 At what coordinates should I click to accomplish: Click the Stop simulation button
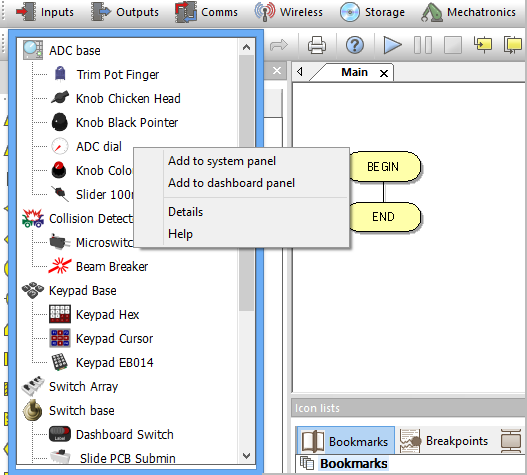[x=453, y=45]
